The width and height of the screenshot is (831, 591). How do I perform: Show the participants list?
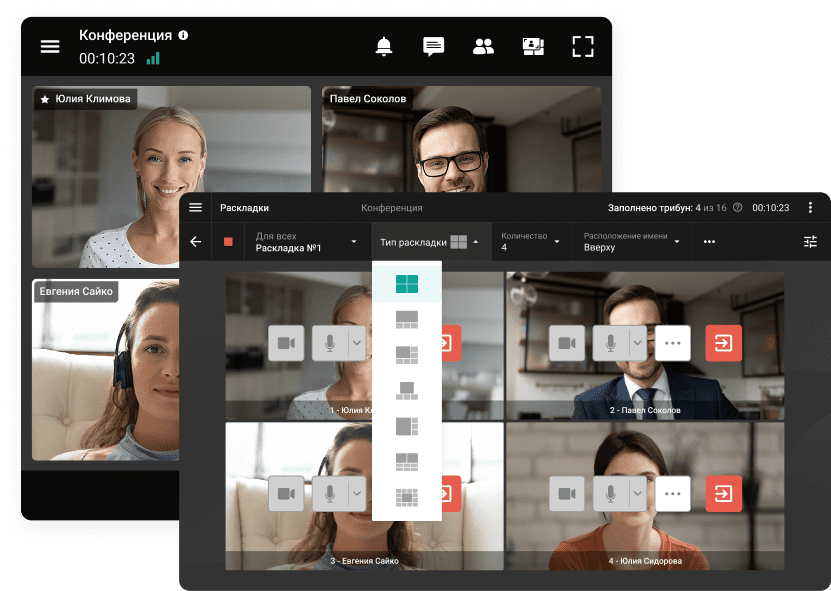point(484,46)
